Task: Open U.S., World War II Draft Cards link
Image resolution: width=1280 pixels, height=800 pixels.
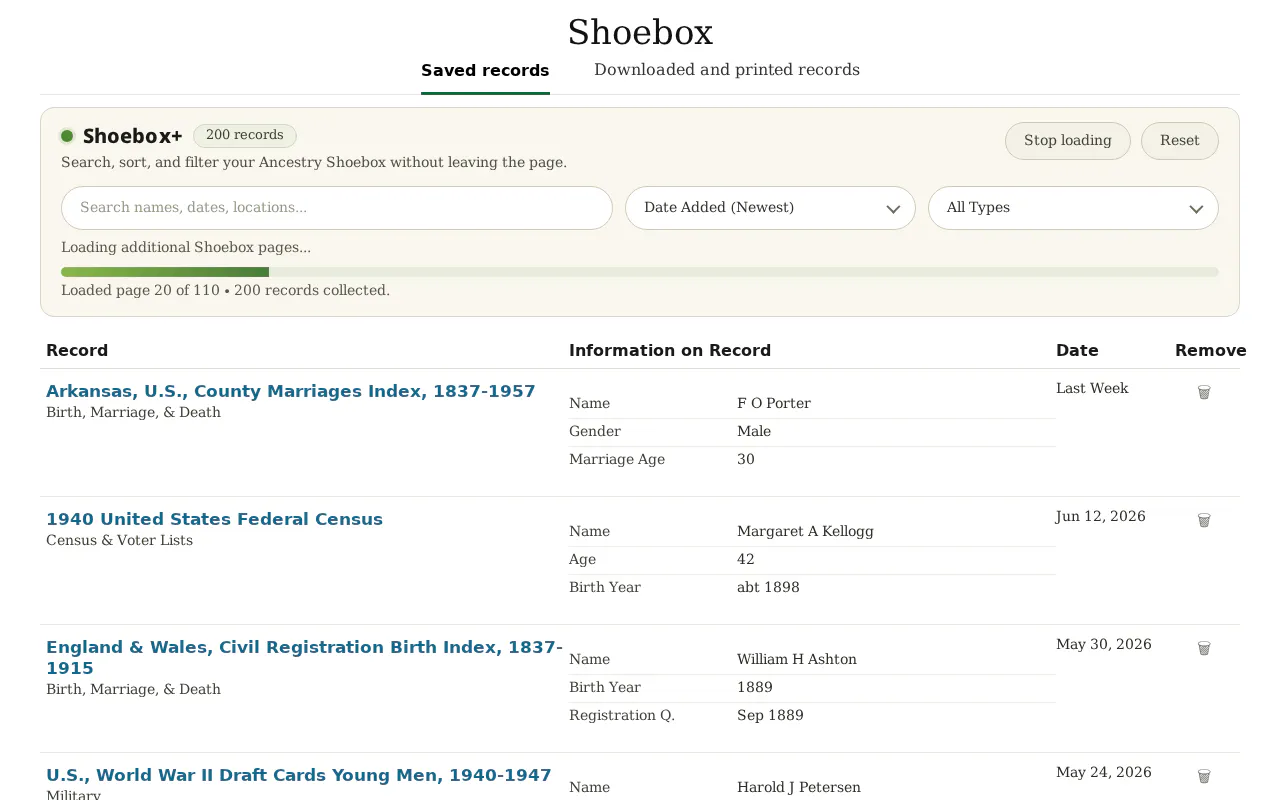Action: coord(299,775)
